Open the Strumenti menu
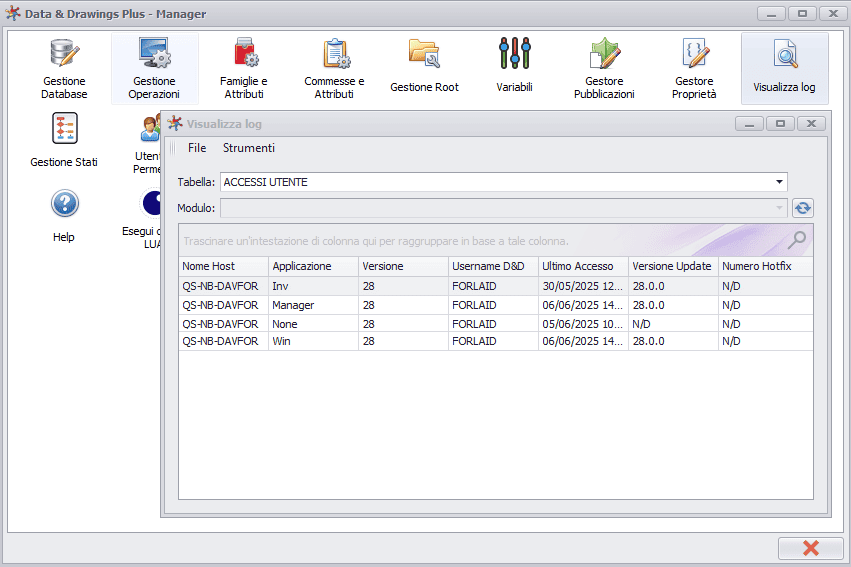 click(249, 148)
